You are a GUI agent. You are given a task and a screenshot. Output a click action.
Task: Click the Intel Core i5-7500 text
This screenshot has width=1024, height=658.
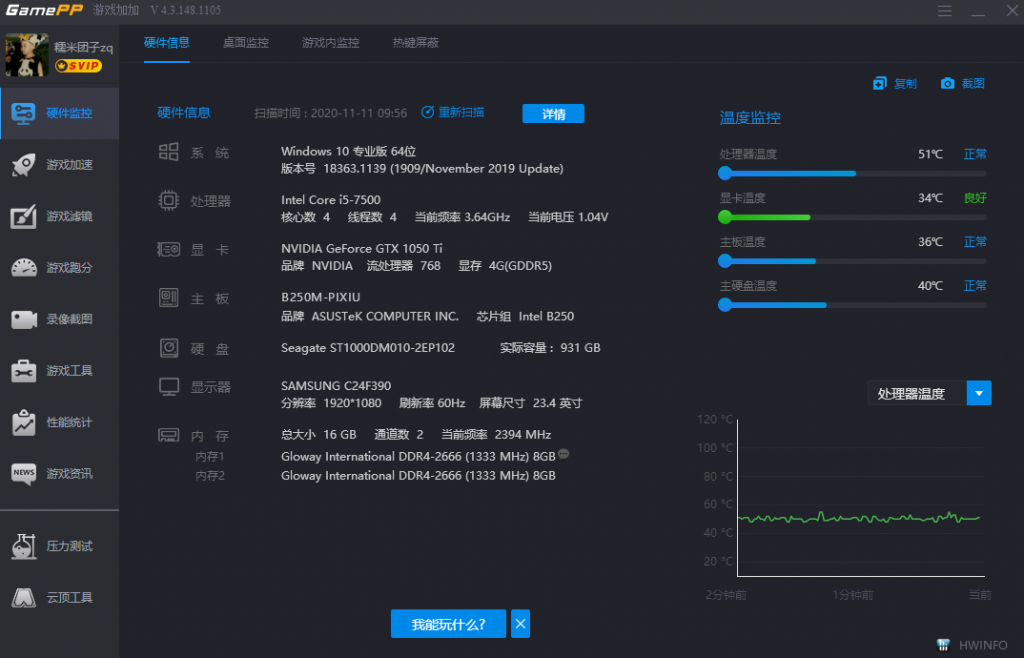point(331,200)
